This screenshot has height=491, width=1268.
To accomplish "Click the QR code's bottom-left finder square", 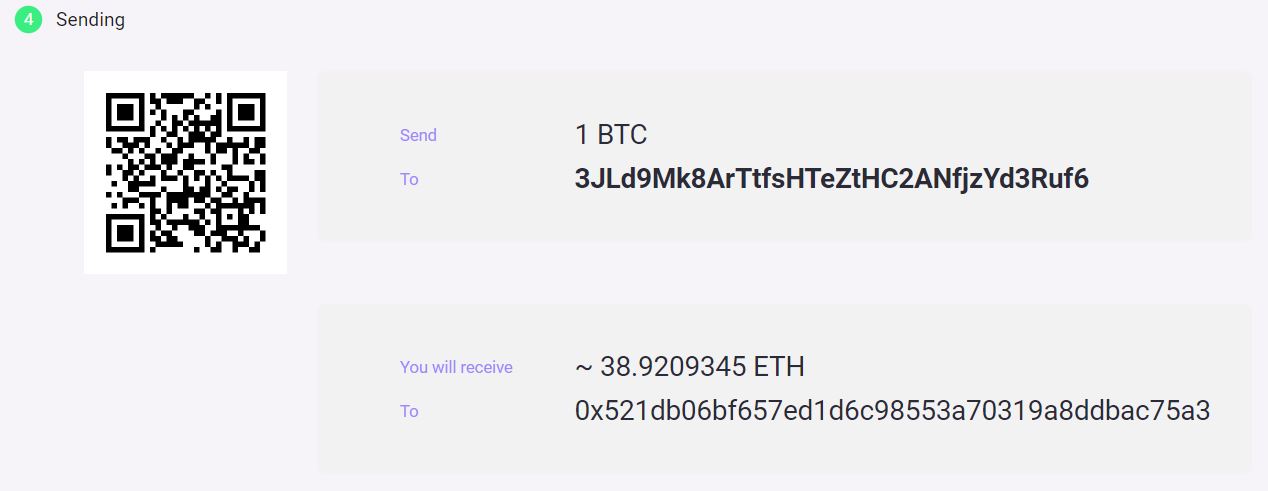I will (x=124, y=234).
